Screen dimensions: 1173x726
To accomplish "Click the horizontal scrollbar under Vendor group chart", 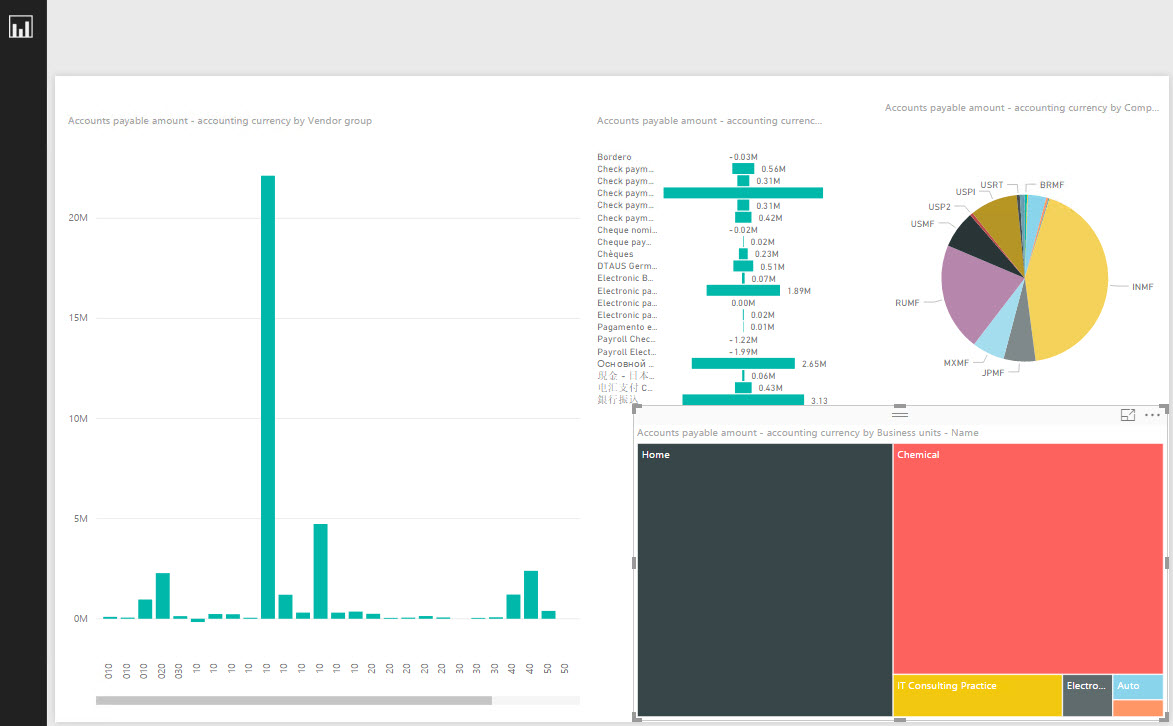I will (293, 701).
